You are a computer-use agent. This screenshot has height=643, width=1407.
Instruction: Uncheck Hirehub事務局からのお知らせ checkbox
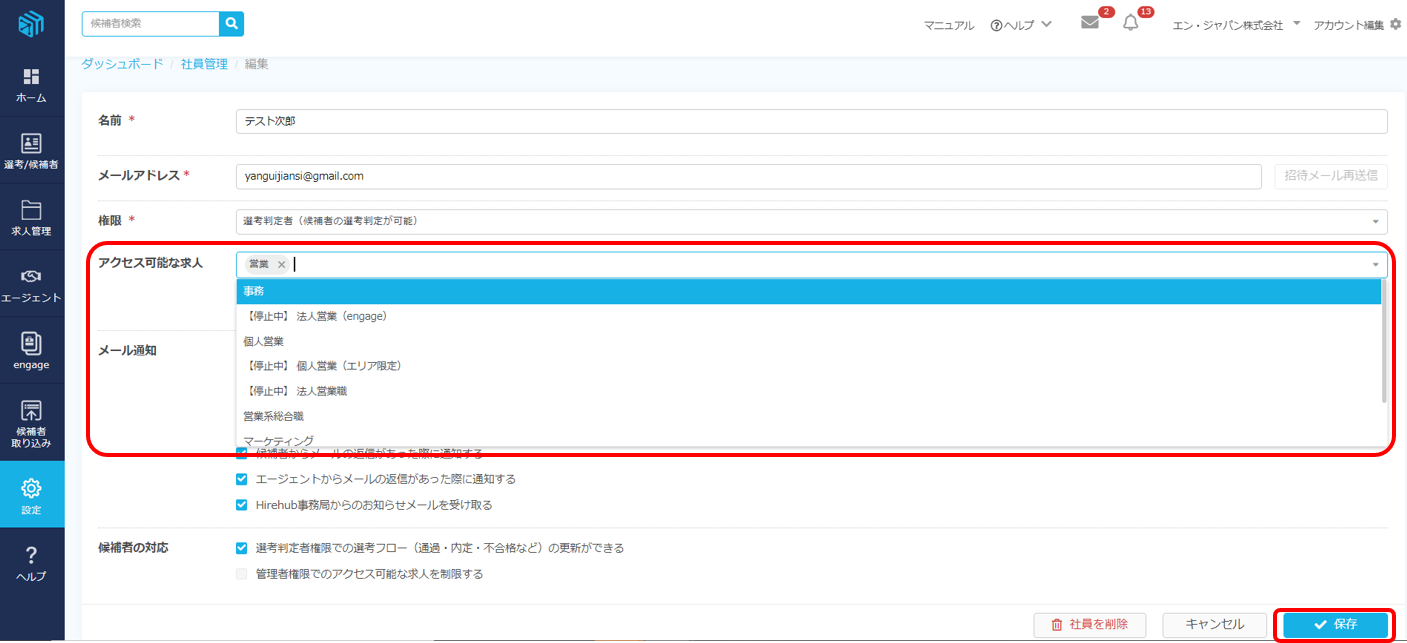(x=241, y=505)
